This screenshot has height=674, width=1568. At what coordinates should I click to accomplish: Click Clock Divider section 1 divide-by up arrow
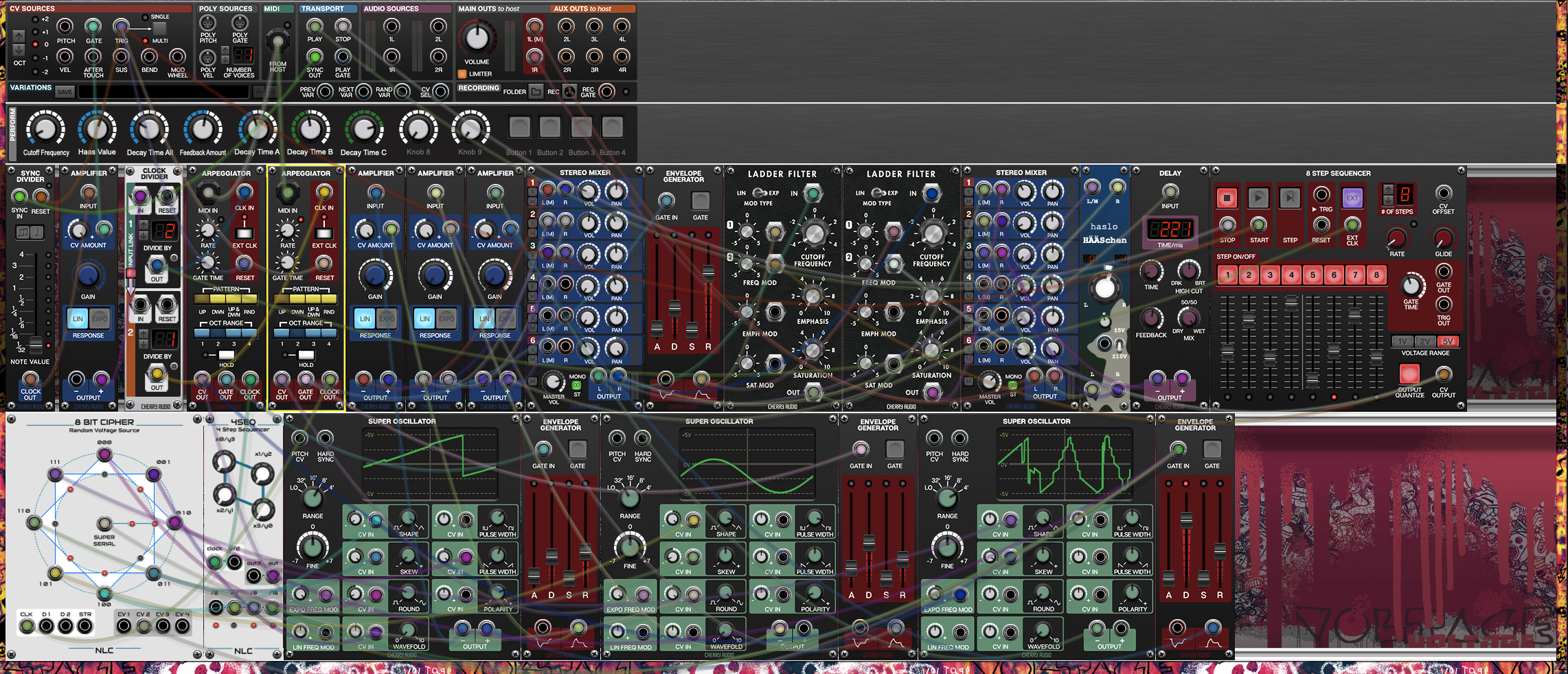click(144, 225)
